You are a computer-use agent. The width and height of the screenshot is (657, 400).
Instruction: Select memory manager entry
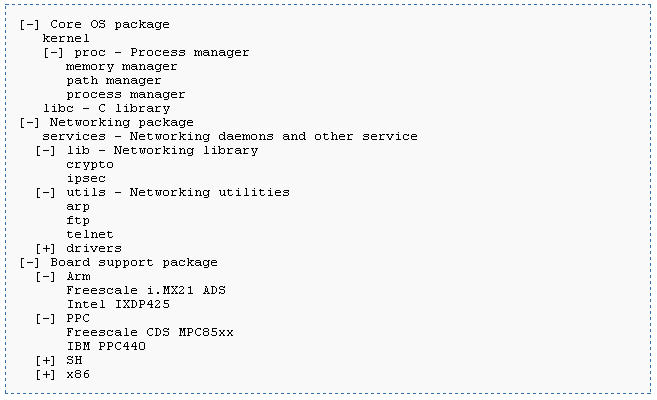click(122, 67)
